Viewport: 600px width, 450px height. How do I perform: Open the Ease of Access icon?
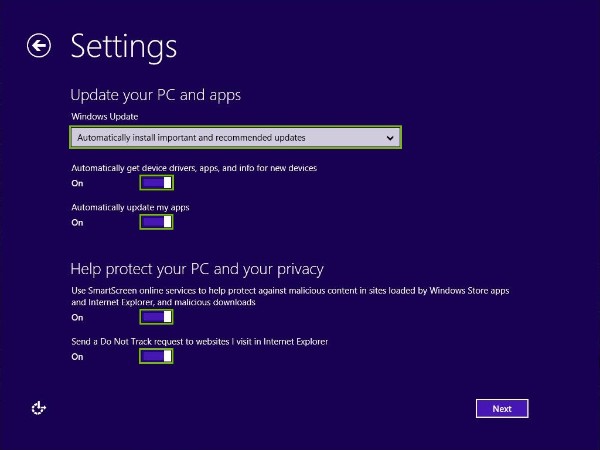tap(39, 408)
